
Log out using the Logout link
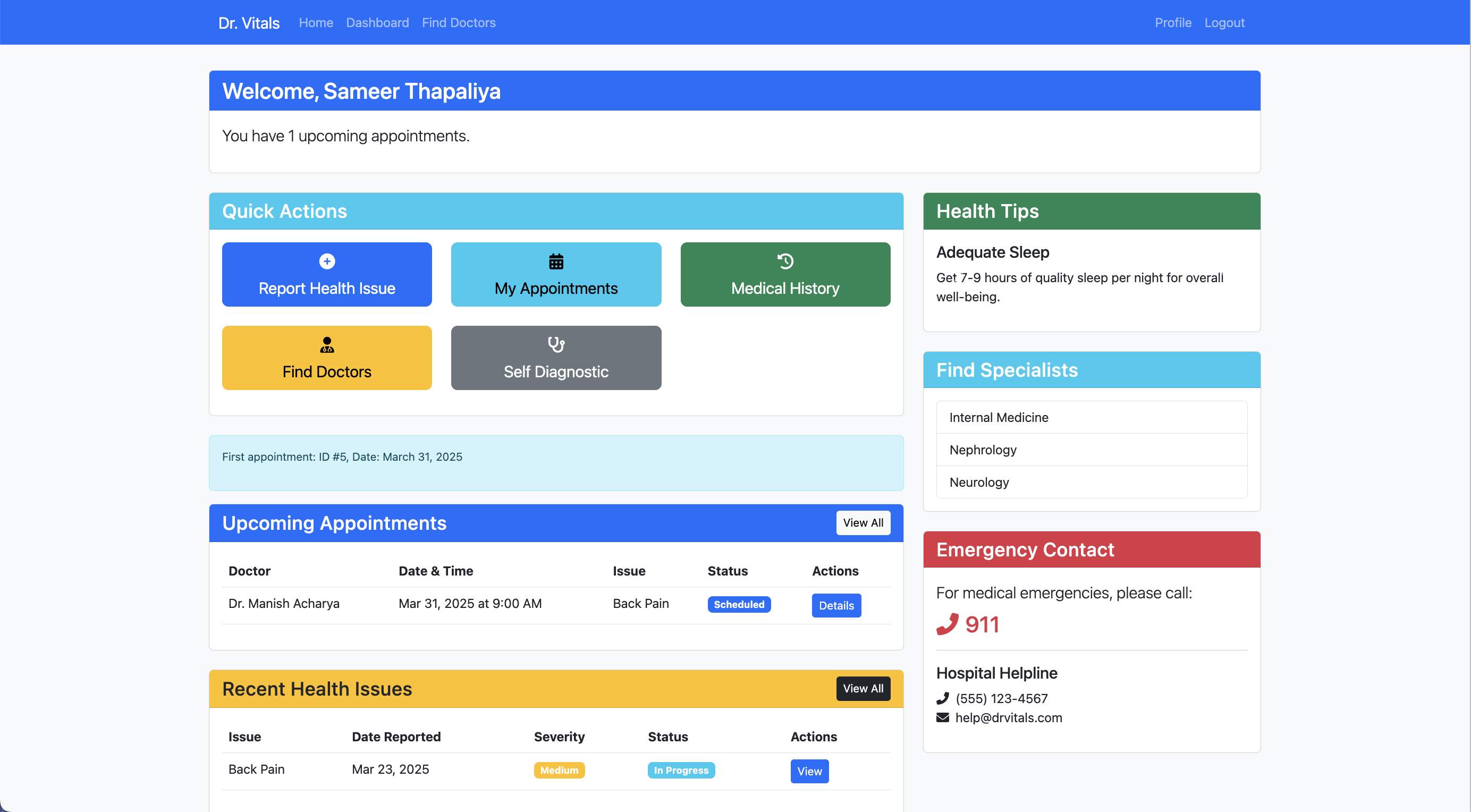[1224, 23]
